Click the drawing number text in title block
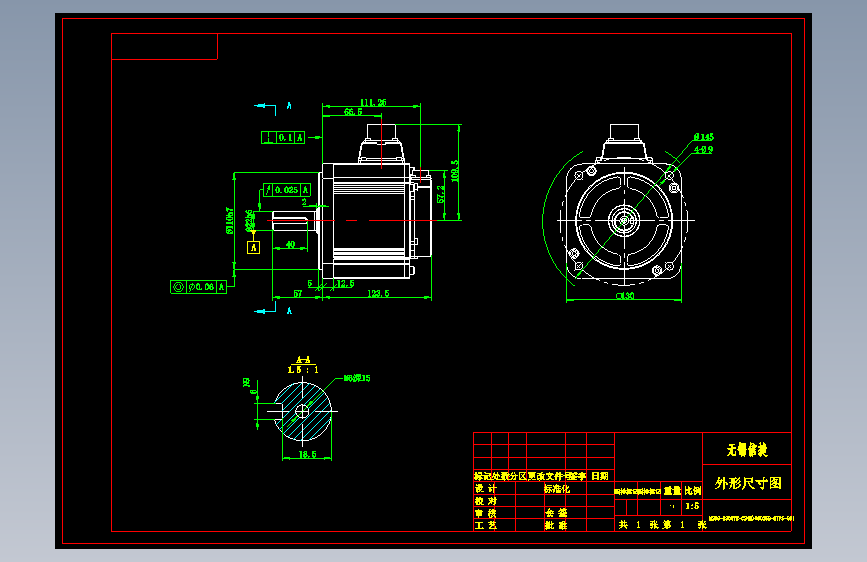The height and width of the screenshot is (562, 867). [751, 519]
